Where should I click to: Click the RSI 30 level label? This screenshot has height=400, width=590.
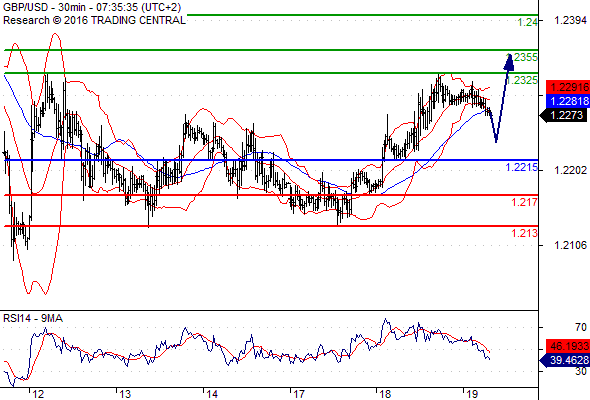click(581, 371)
